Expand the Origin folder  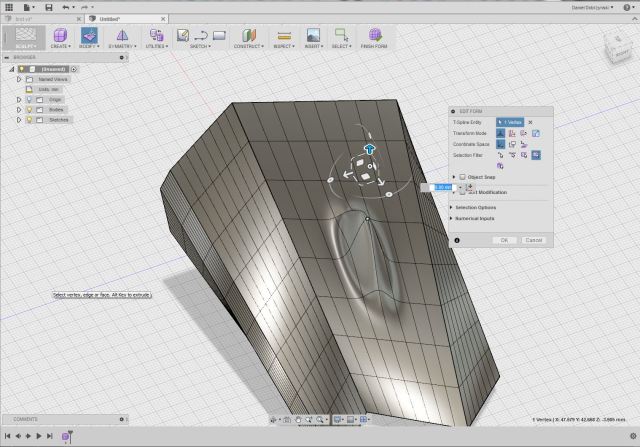(19, 99)
